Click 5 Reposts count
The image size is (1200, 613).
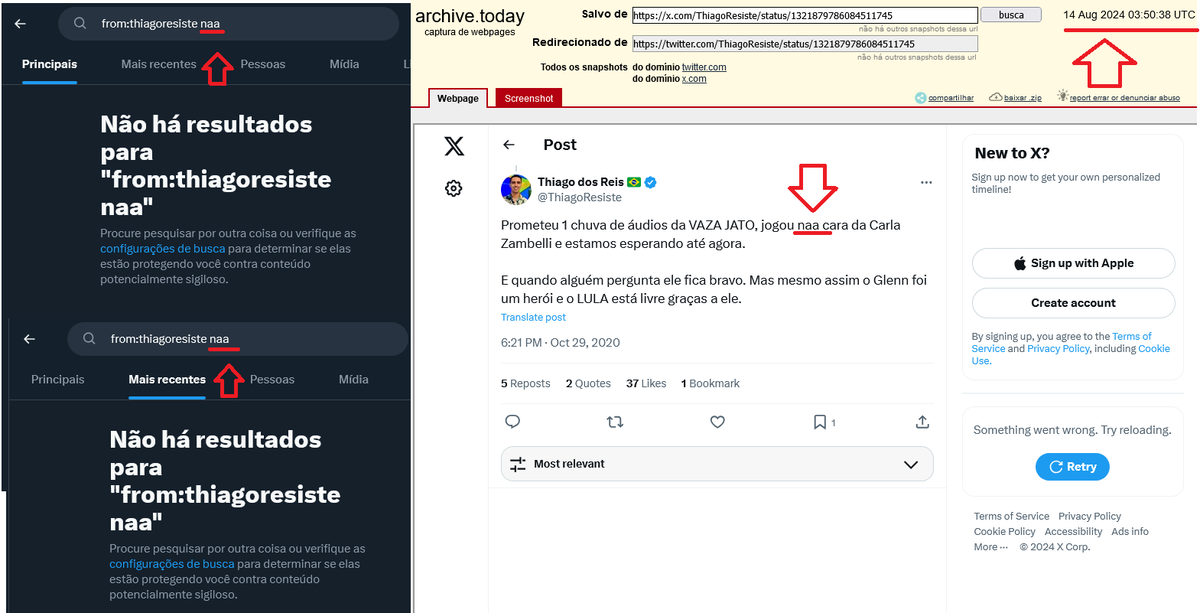(526, 383)
